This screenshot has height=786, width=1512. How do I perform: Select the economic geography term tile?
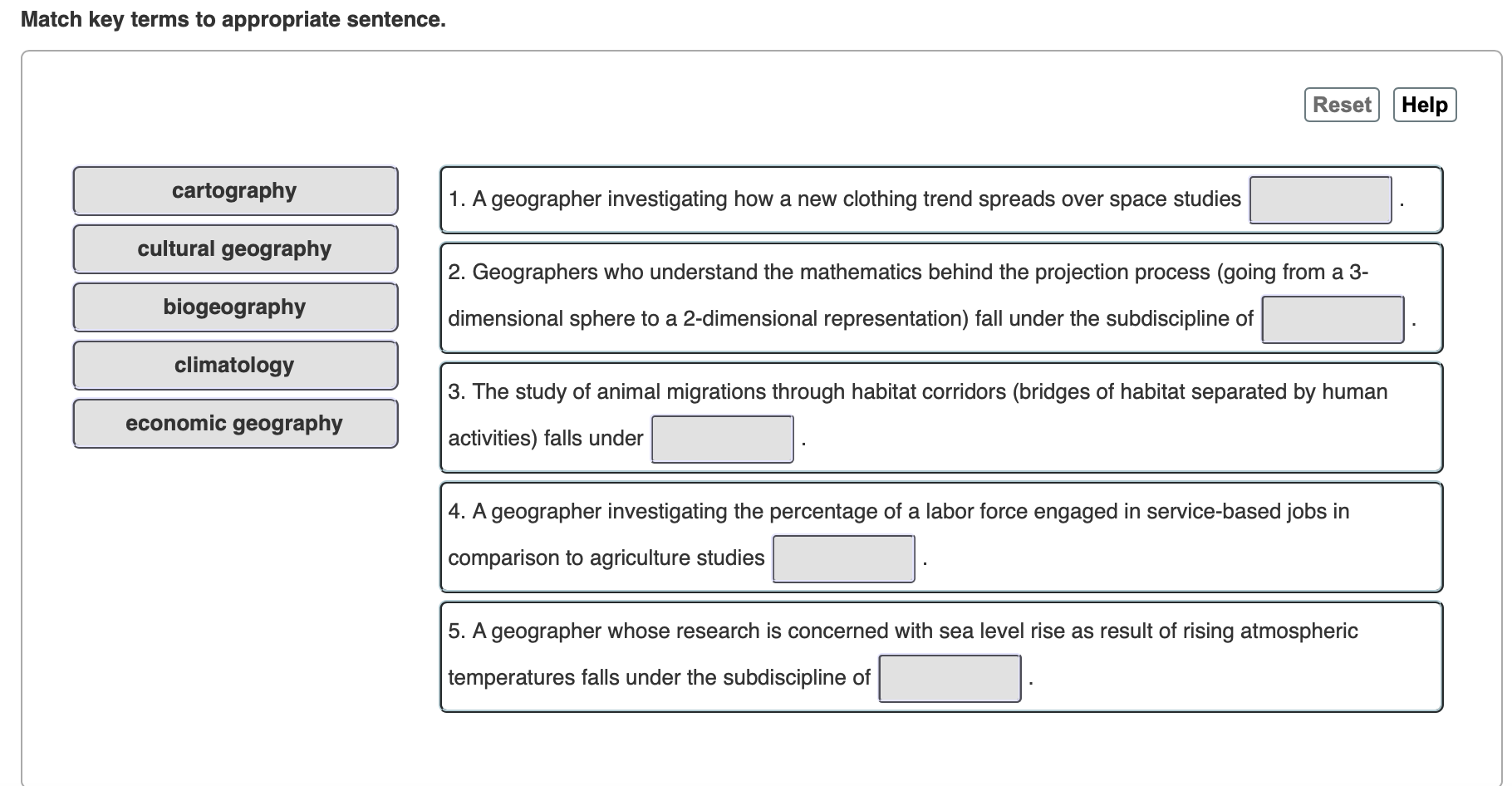[x=235, y=423]
